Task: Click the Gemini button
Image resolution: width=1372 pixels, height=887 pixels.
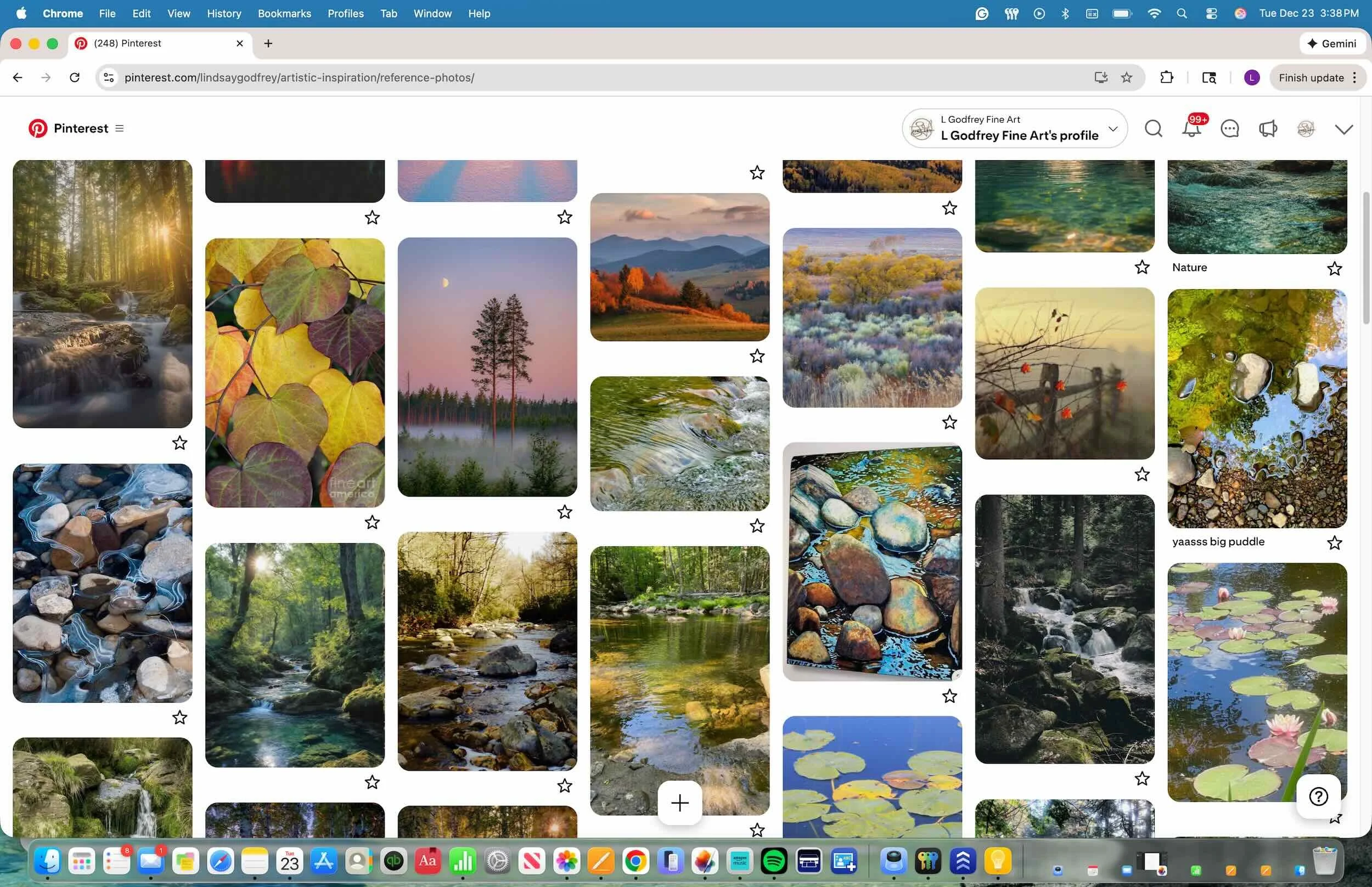Action: [x=1332, y=43]
